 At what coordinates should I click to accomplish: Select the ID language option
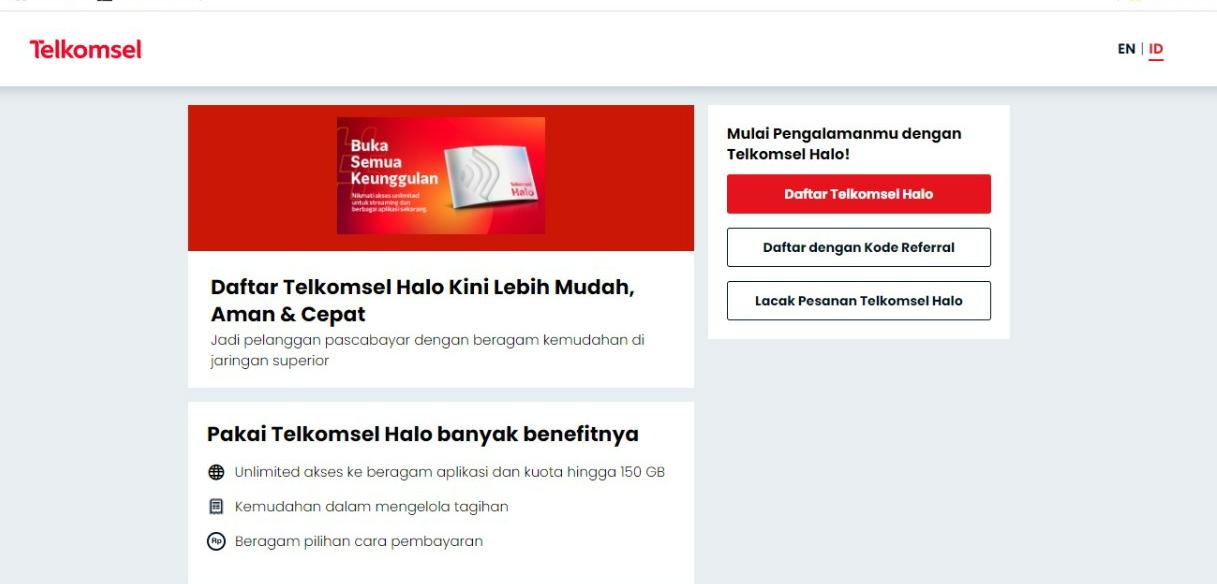[1156, 49]
